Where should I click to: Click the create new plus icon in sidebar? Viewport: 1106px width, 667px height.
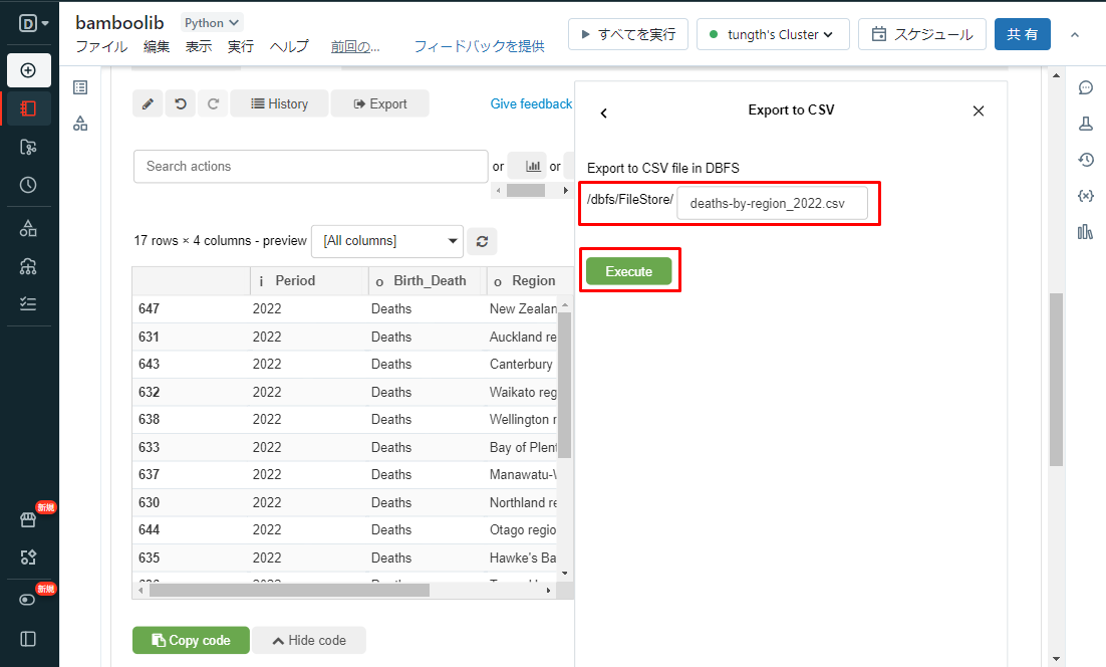click(28, 70)
